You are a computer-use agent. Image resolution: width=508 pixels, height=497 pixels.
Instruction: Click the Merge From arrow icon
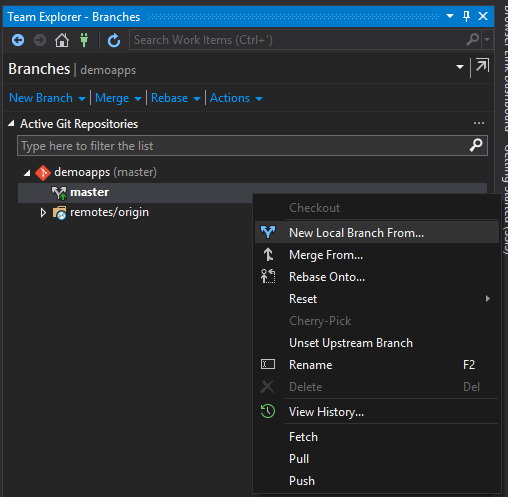pos(268,254)
